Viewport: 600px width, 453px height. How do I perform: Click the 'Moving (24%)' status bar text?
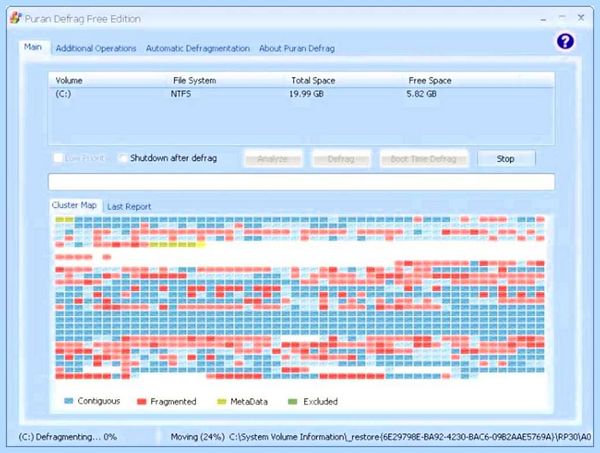point(197,437)
